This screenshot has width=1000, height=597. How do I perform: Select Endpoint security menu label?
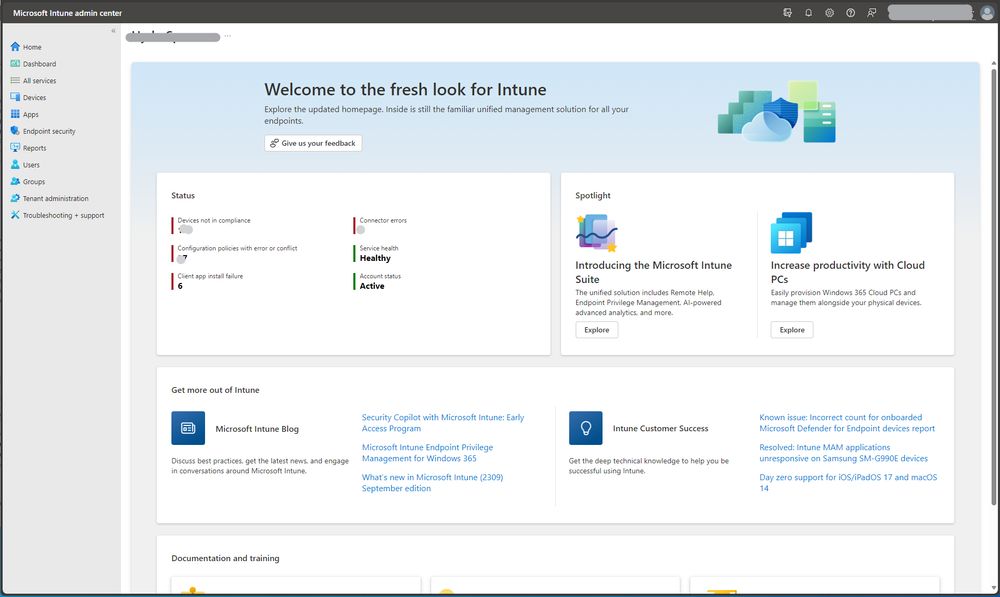49,131
